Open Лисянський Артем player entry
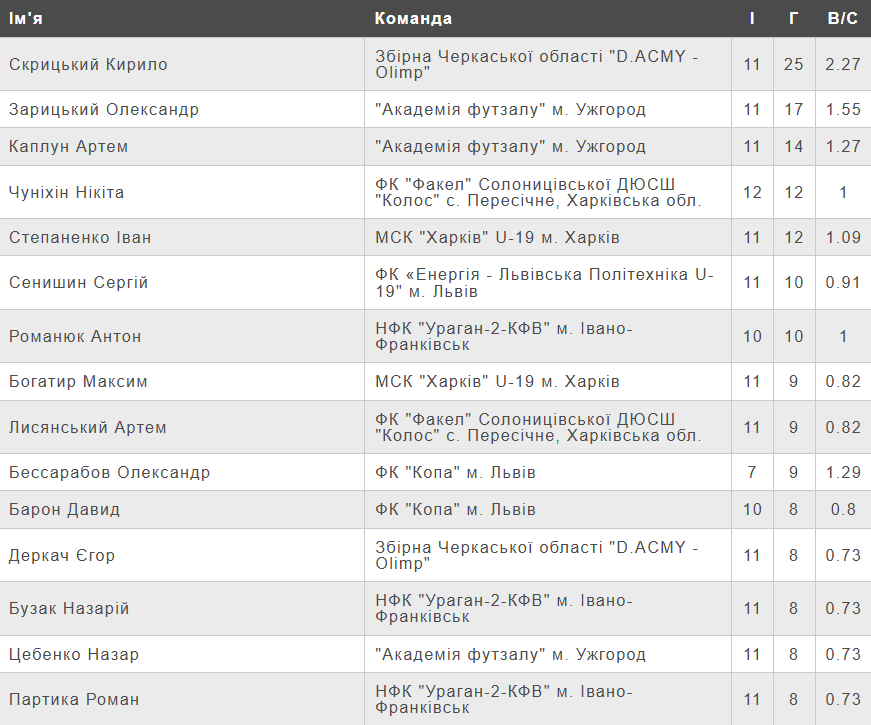Image resolution: width=871 pixels, height=725 pixels. [88, 428]
